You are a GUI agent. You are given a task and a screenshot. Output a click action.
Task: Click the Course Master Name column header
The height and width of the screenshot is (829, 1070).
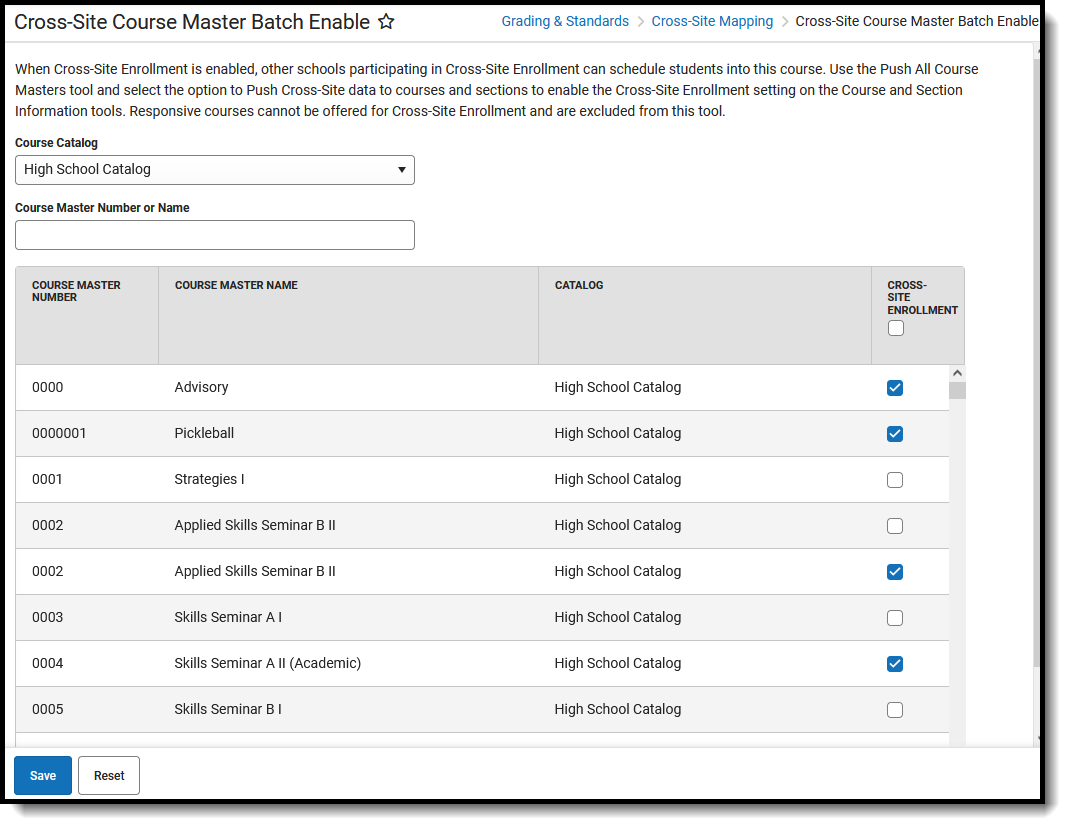(x=236, y=285)
